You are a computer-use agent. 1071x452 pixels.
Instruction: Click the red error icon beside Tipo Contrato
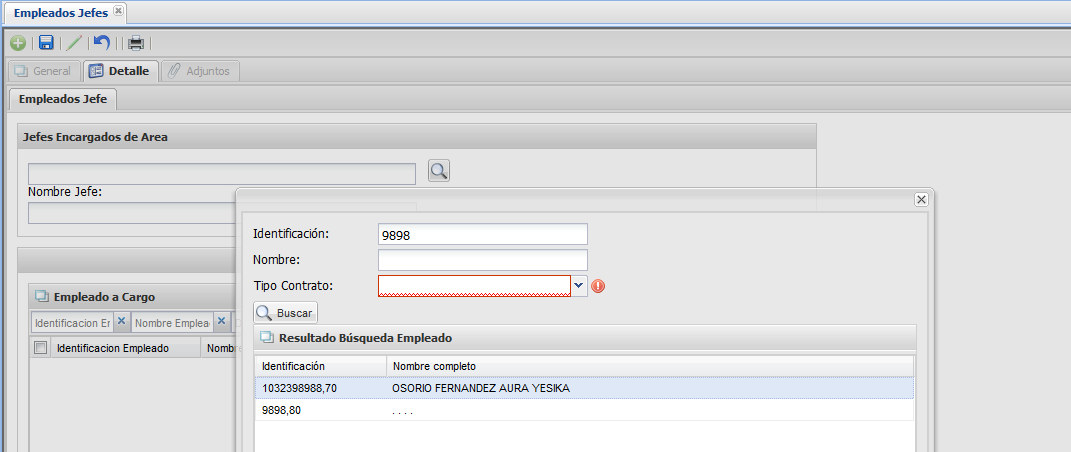[x=599, y=286]
